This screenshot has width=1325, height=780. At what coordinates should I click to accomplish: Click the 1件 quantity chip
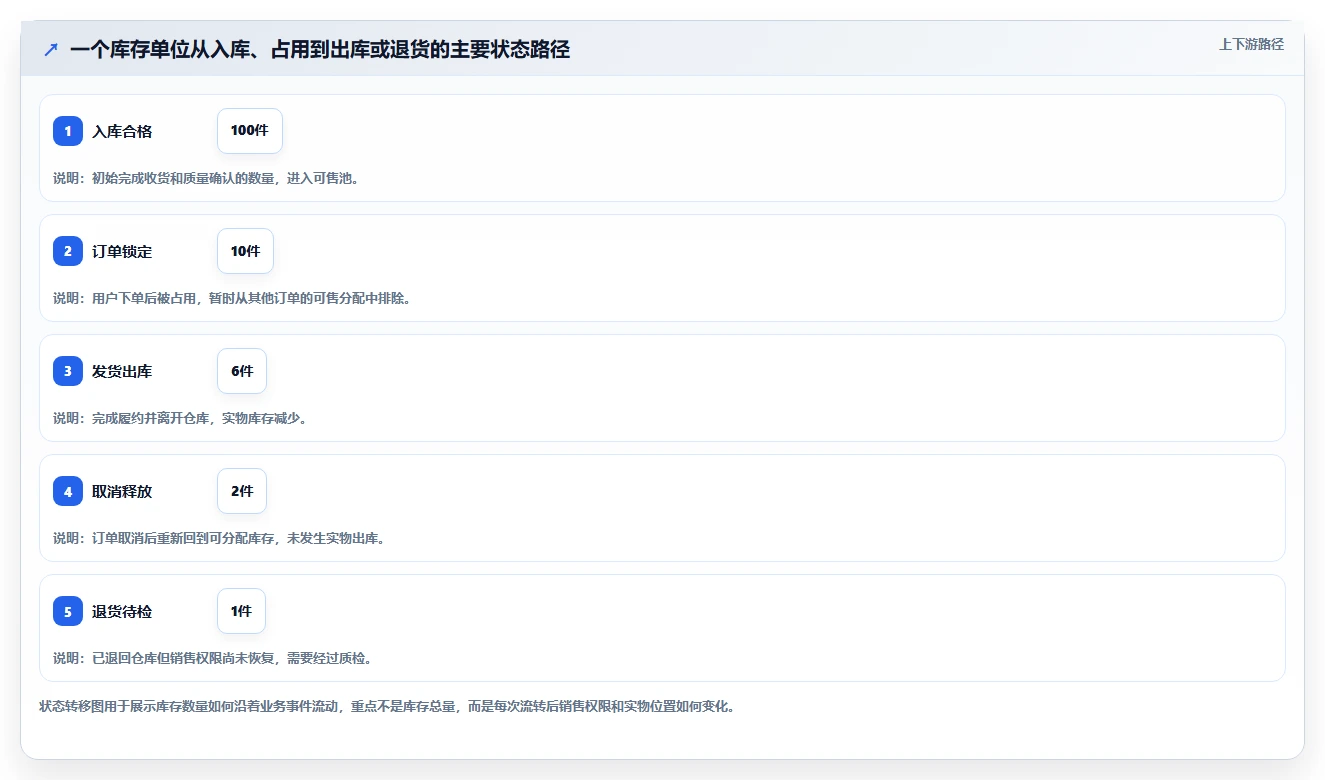(241, 611)
